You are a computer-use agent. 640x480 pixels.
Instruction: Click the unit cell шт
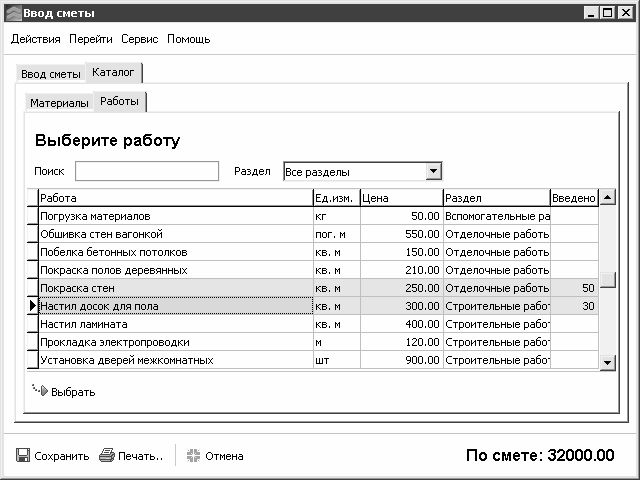[337, 360]
